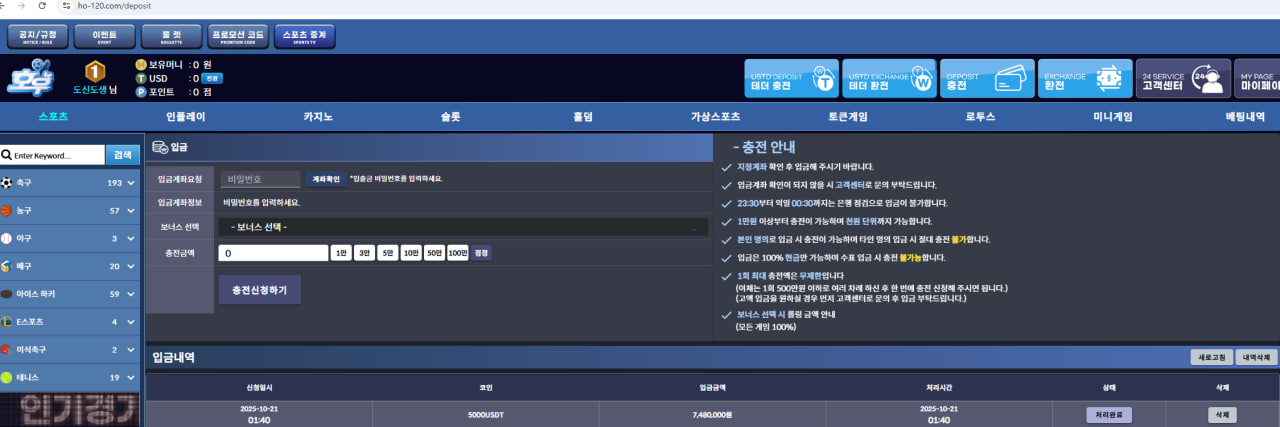Open the USTD Deposit 테더 충전 icon

822,79
